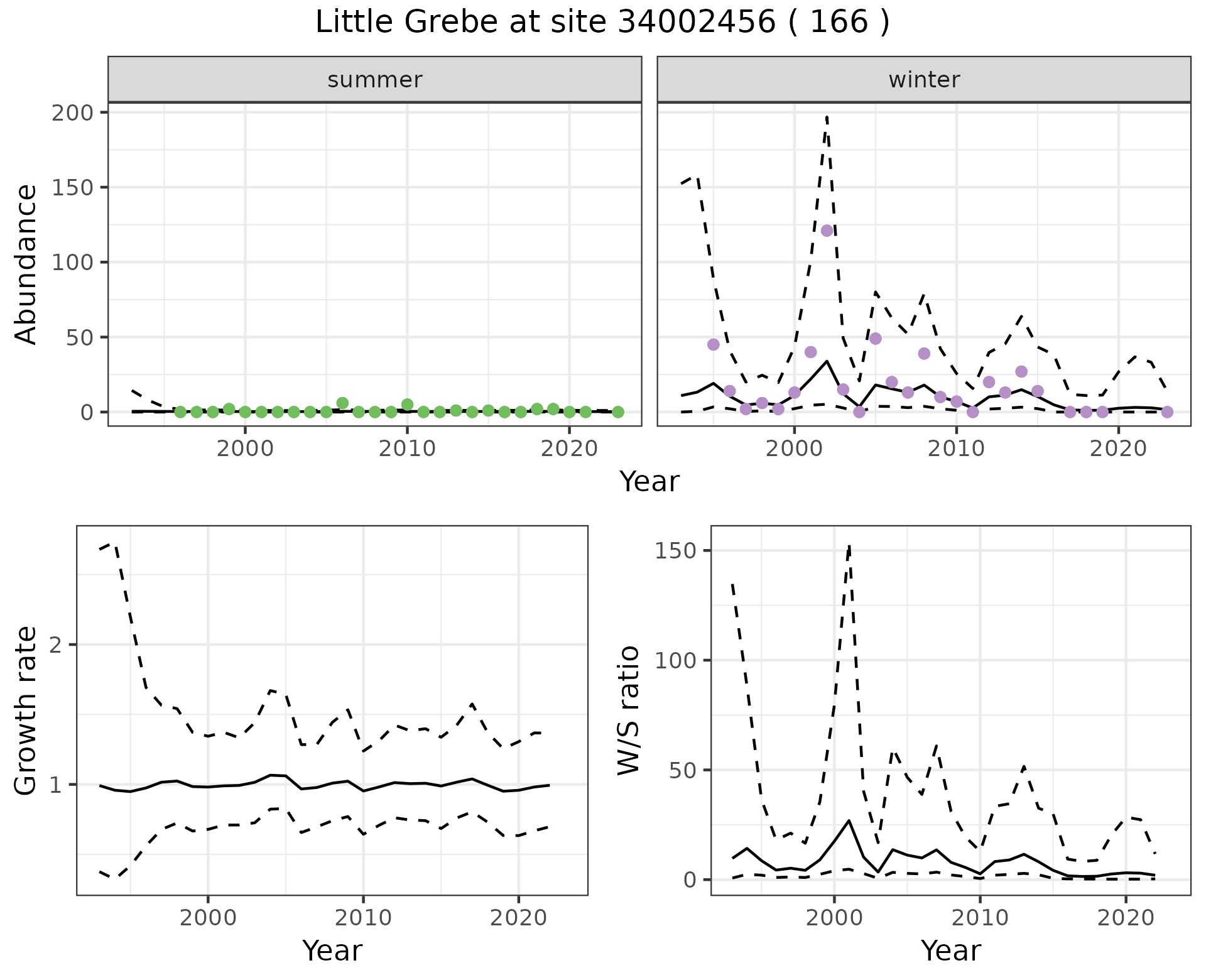Click the first purple winter point near 45
The width and height of the screenshot is (1206, 980).
pyautogui.click(x=713, y=344)
